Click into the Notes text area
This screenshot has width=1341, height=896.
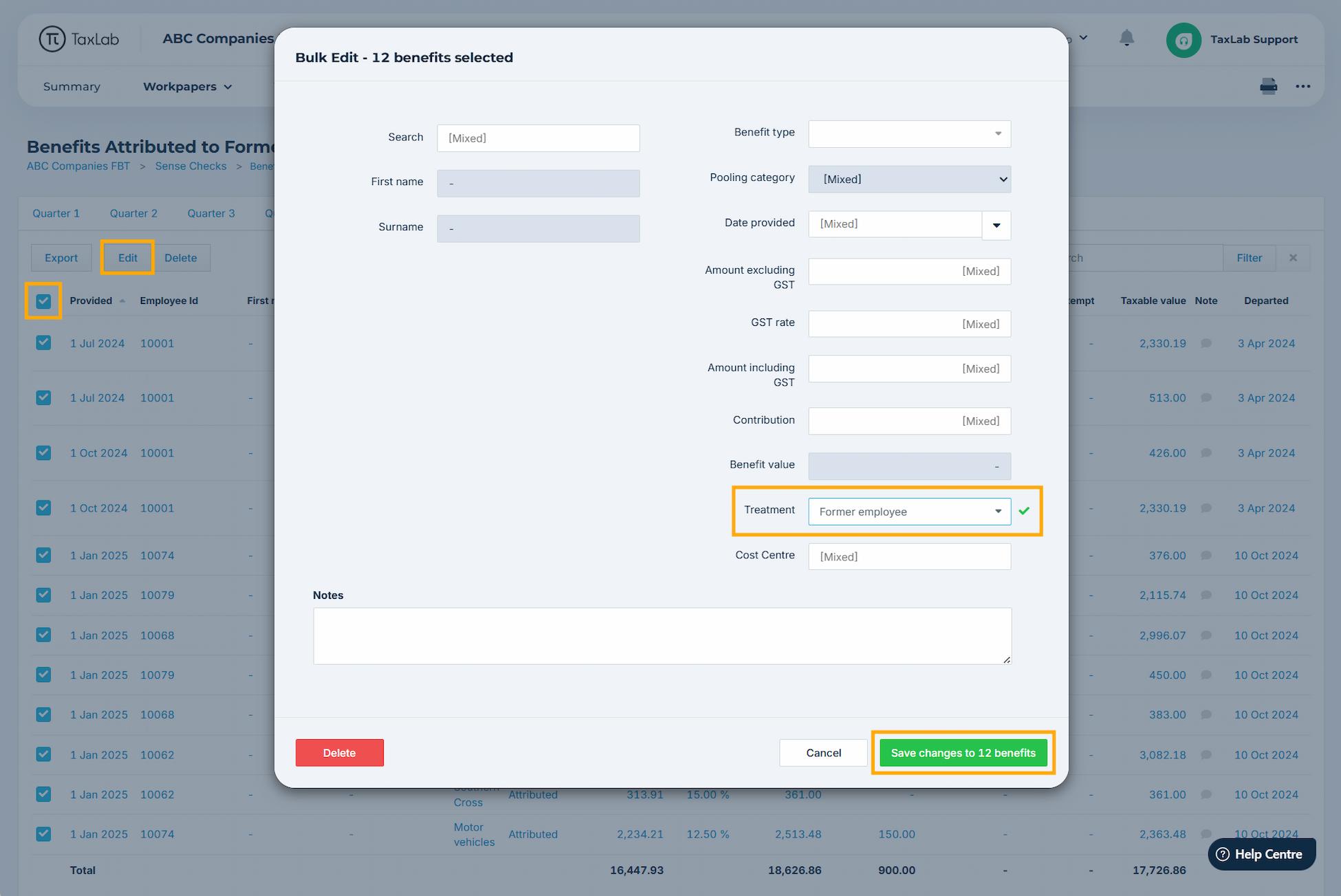click(x=662, y=635)
